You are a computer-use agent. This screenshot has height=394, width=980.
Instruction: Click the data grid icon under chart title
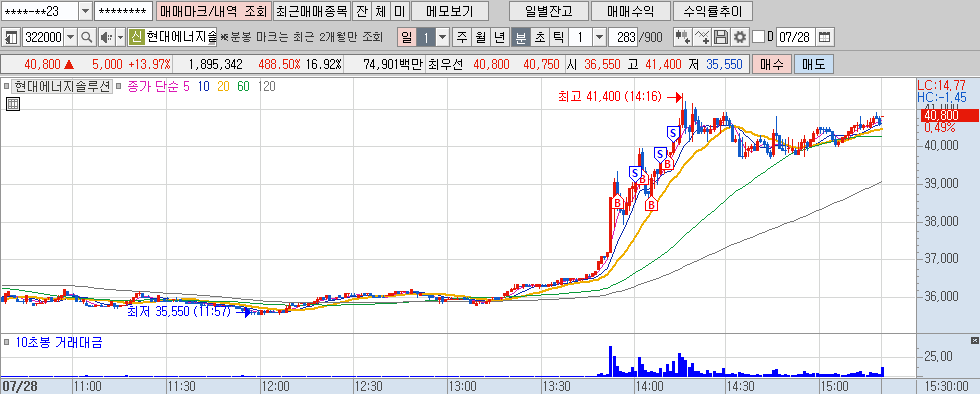pyautogui.click(x=12, y=104)
